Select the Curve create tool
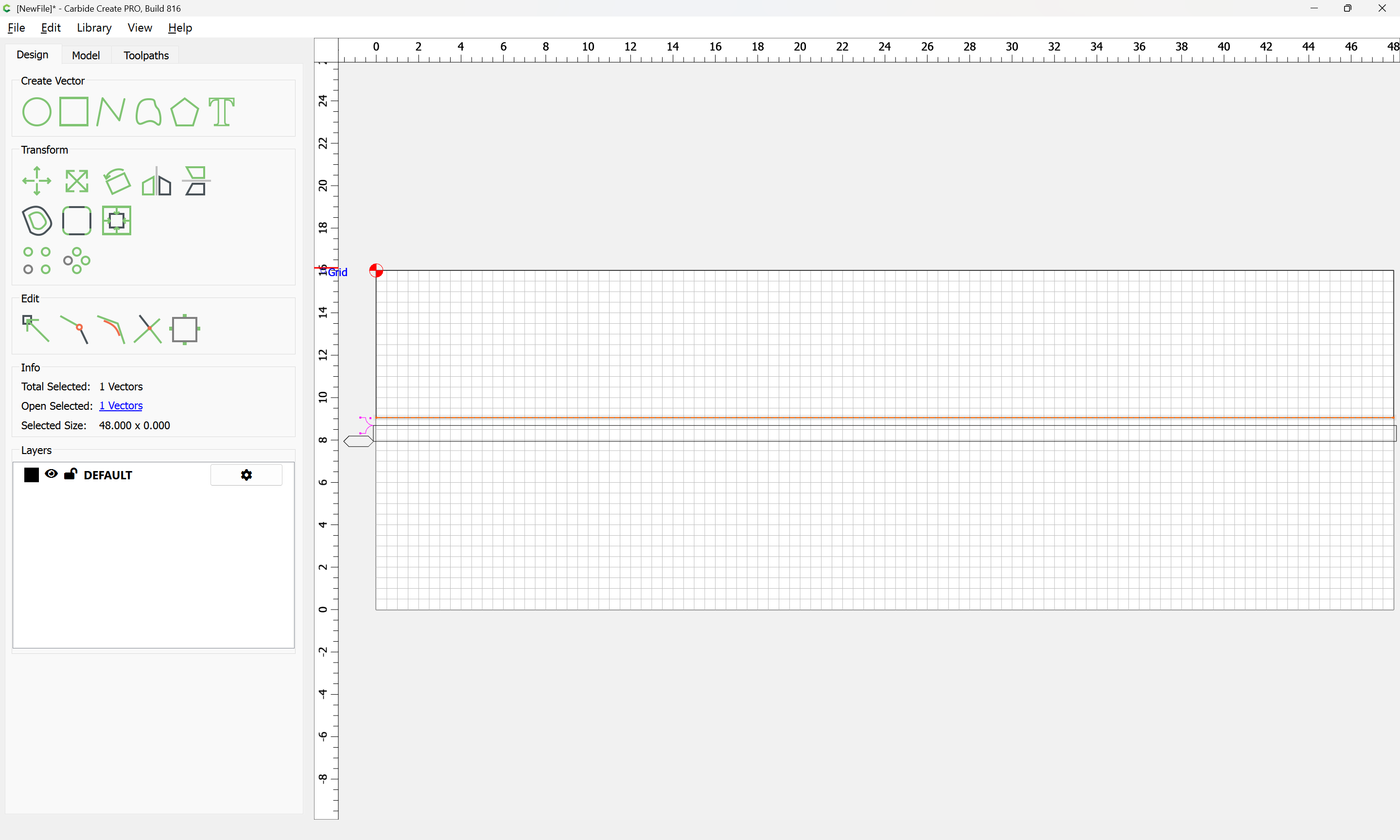The image size is (1400, 840). tap(148, 111)
